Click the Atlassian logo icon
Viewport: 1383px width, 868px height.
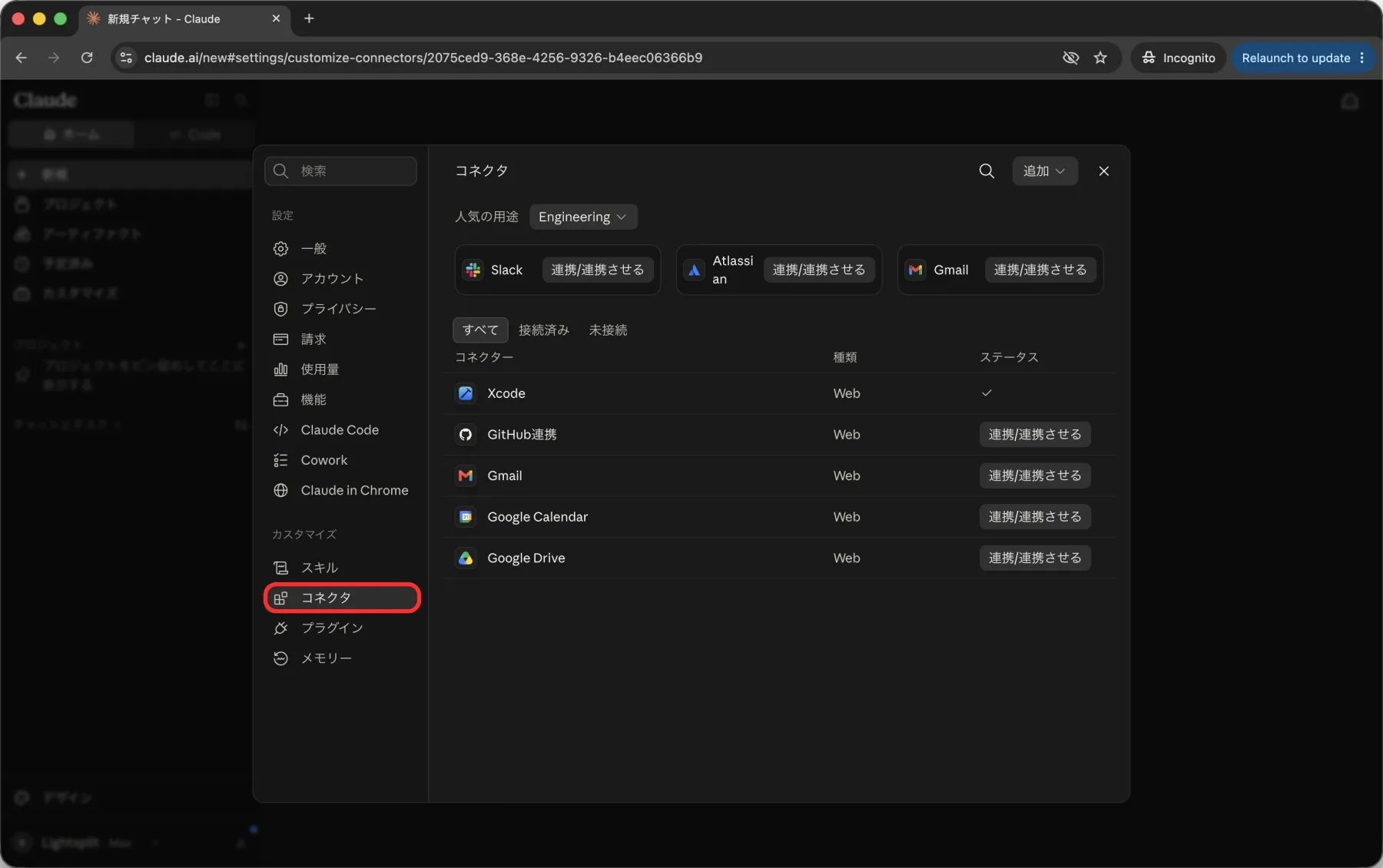[695, 270]
